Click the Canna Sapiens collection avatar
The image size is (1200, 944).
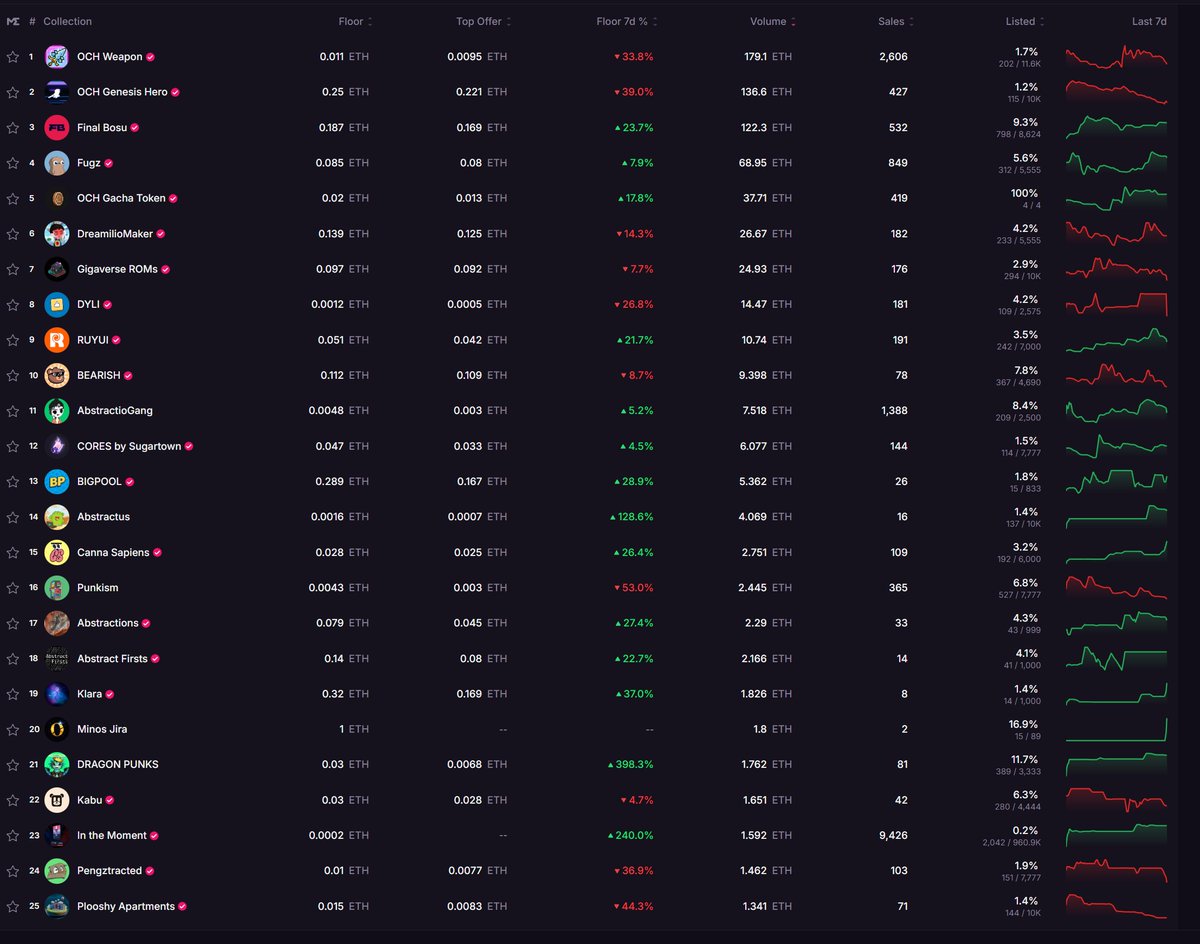pos(57,552)
